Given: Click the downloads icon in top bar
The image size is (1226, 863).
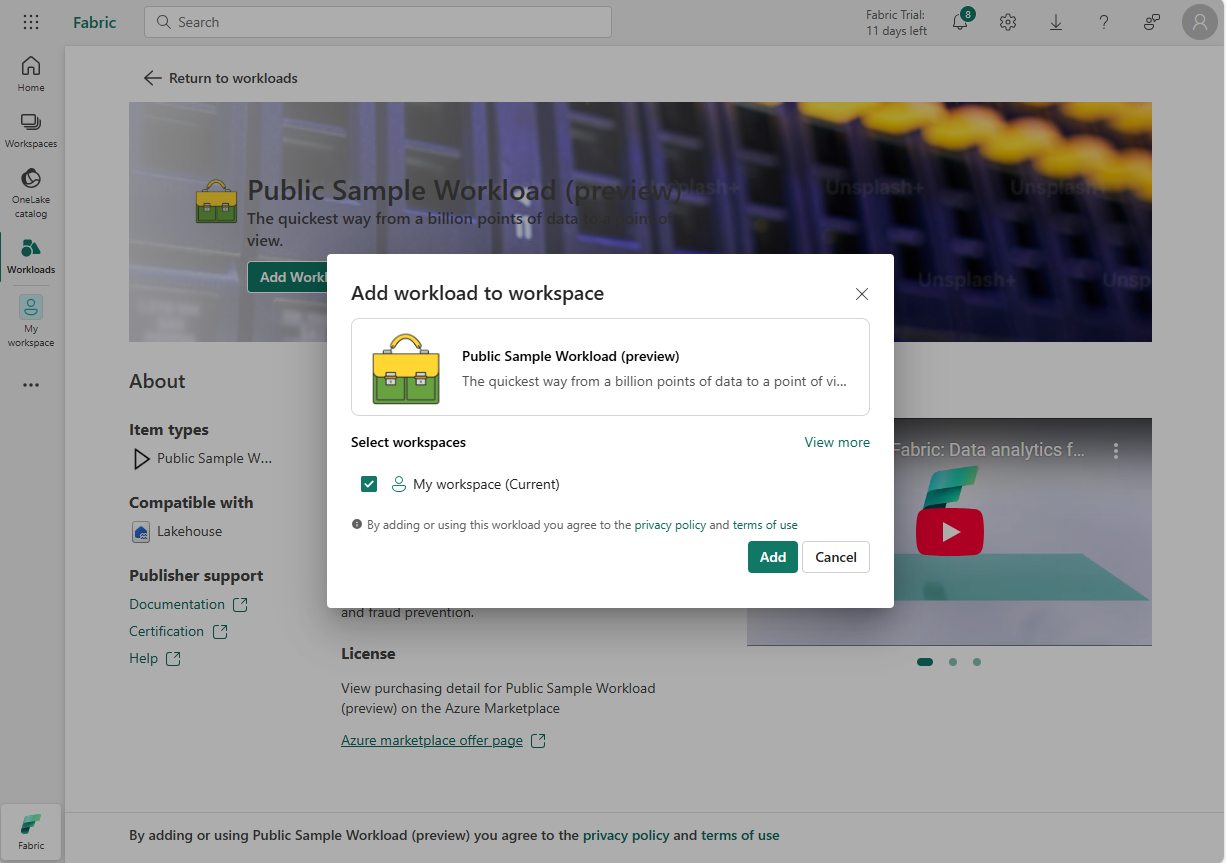Looking at the screenshot, I should pyautogui.click(x=1055, y=21).
